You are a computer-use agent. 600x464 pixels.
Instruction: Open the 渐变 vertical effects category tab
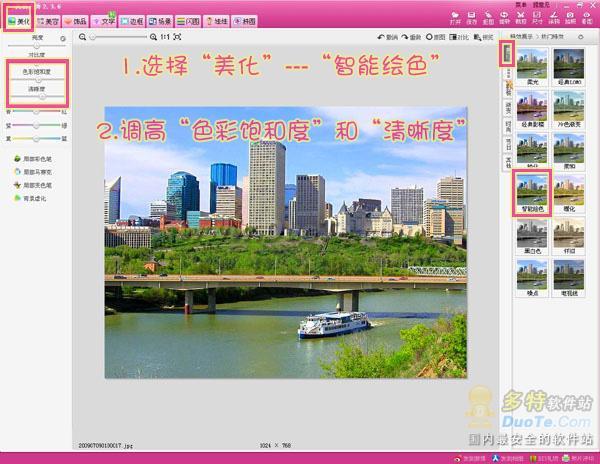tap(508, 108)
